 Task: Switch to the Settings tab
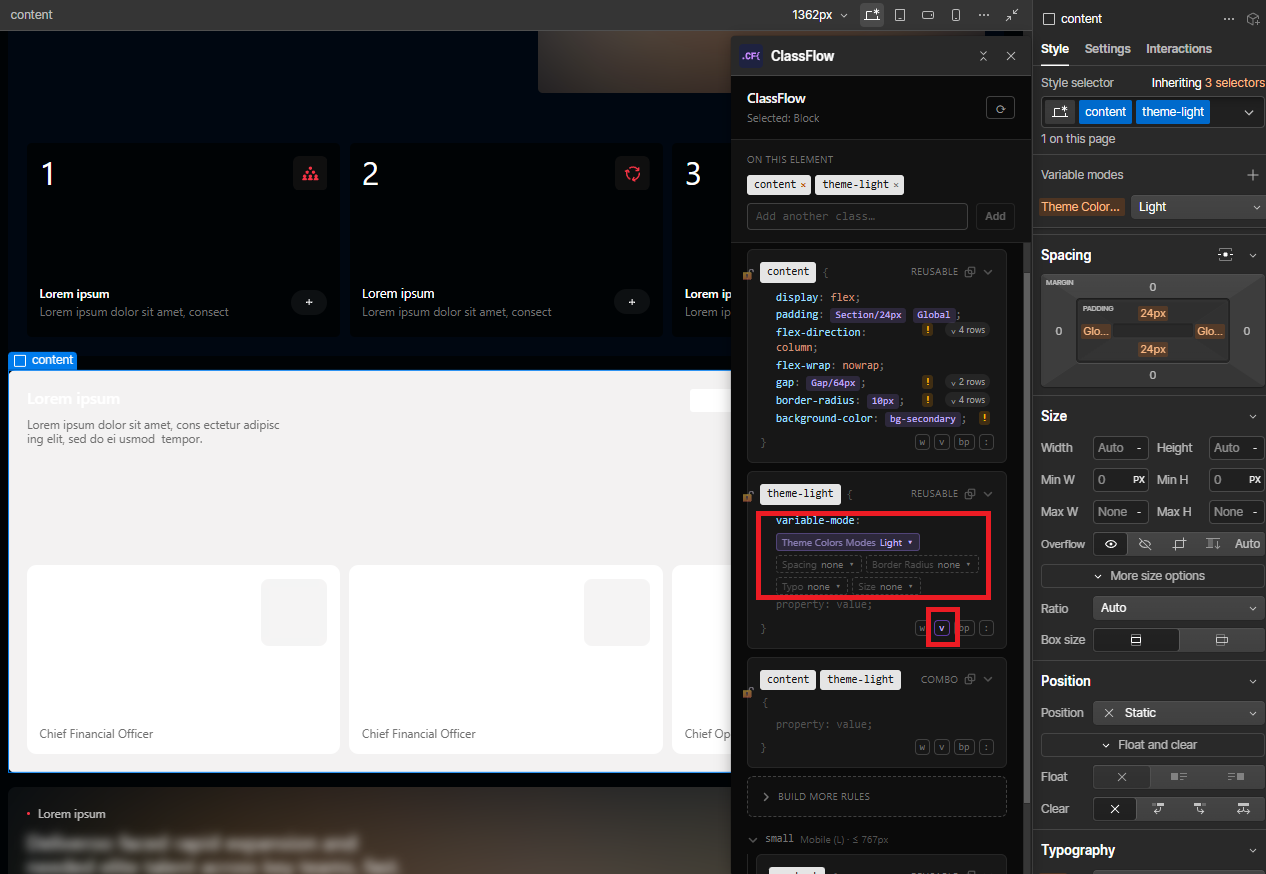pyautogui.click(x=1108, y=49)
